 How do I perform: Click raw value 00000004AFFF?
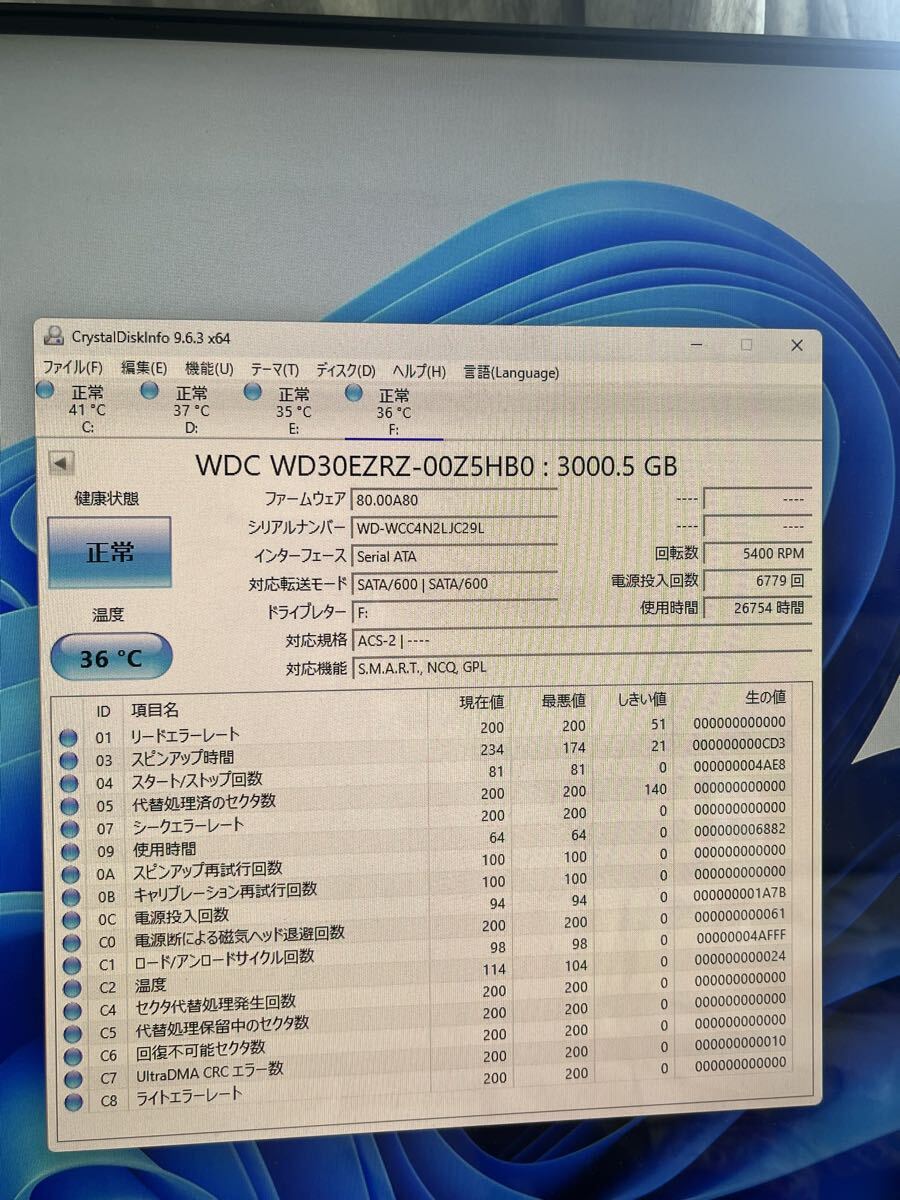tap(742, 936)
